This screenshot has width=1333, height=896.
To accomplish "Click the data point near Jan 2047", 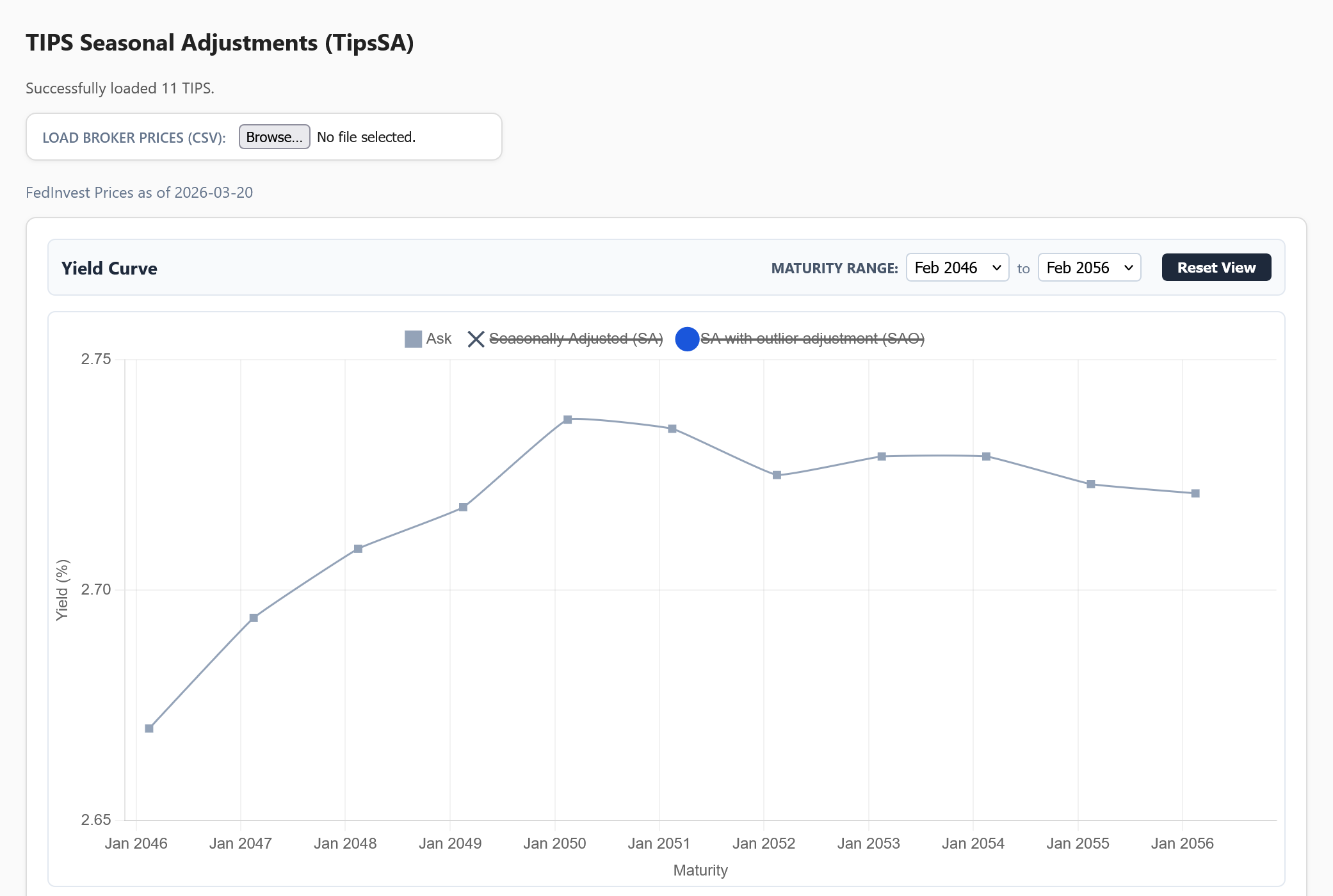I will pos(254,618).
